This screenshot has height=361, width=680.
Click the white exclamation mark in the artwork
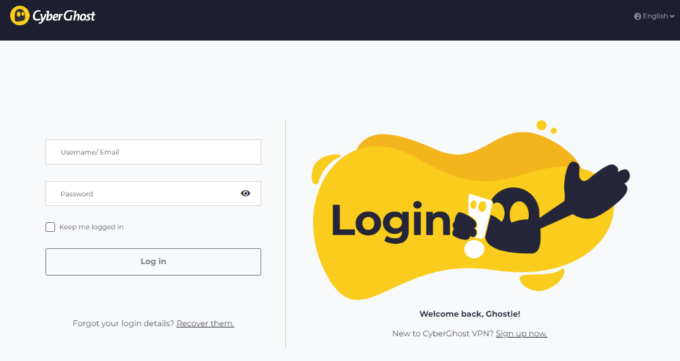[x=476, y=226]
